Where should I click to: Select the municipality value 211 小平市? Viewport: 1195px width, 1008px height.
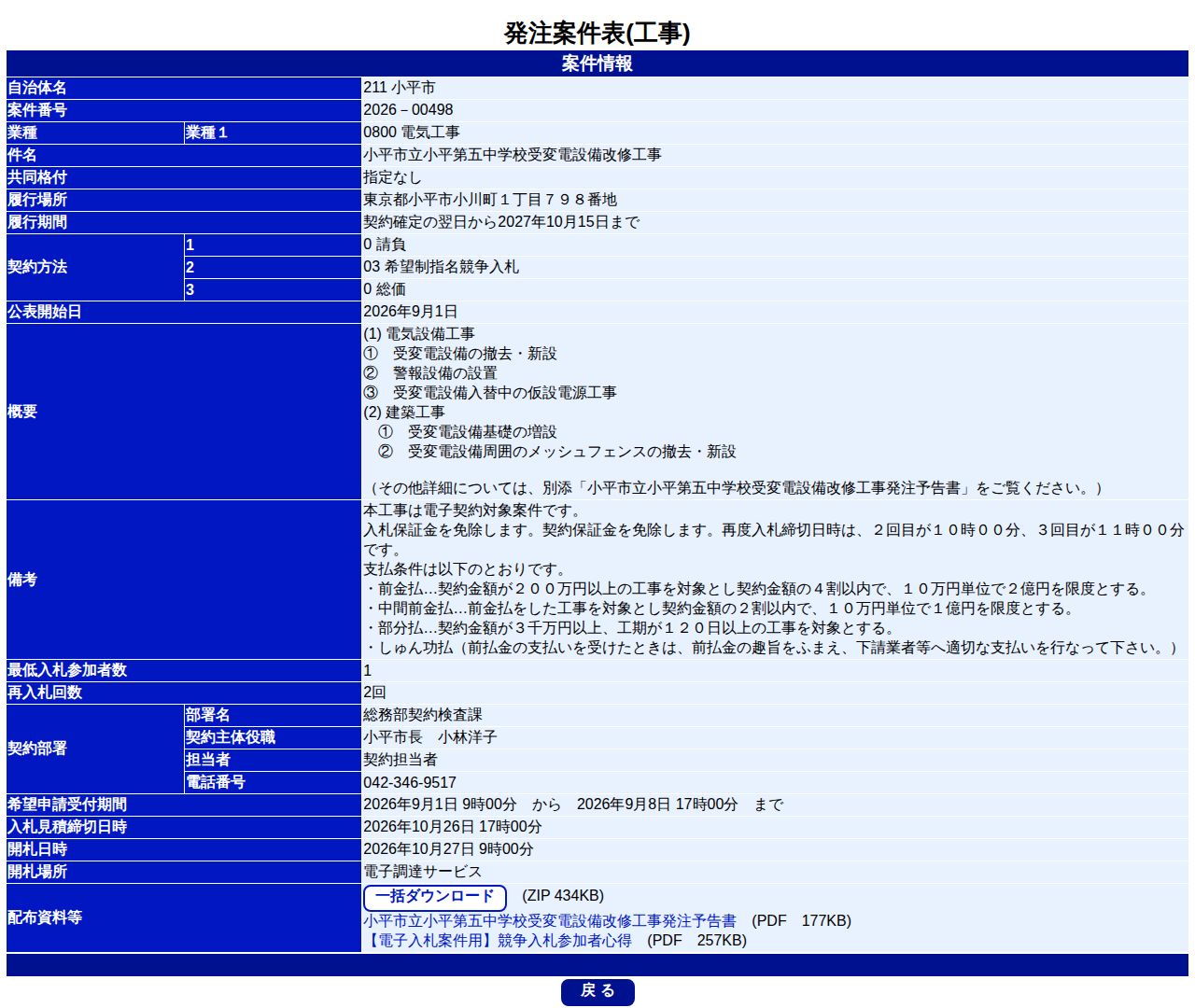(399, 88)
